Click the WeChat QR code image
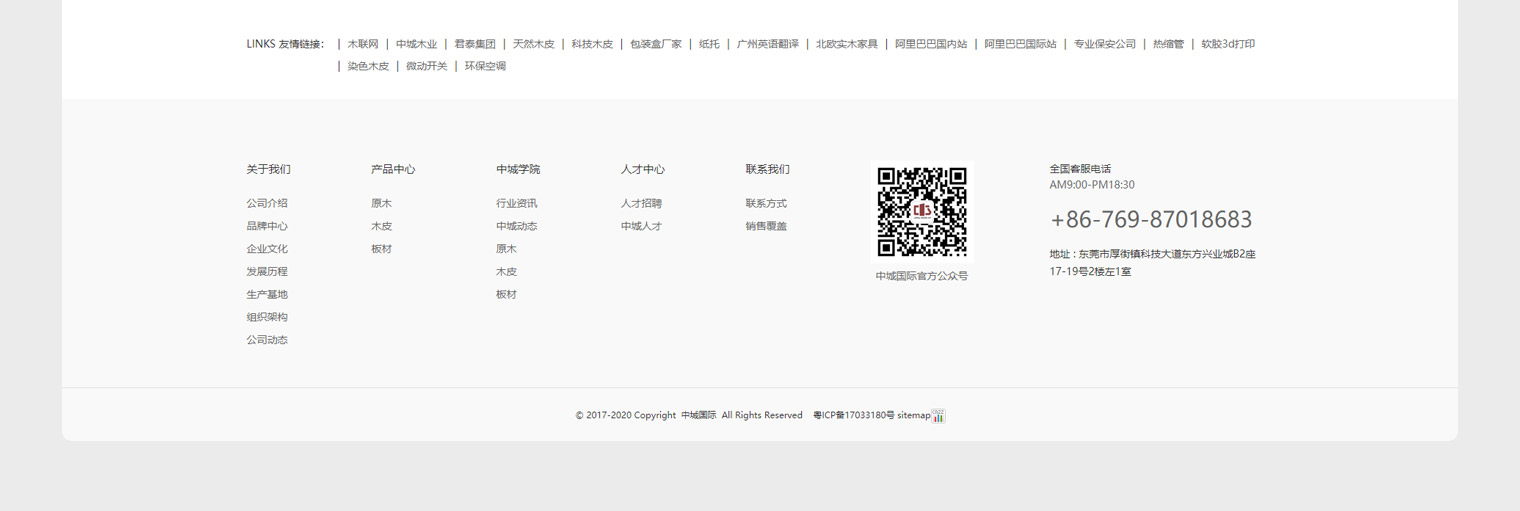Screen dimensions: 1520x511 (x=921, y=211)
